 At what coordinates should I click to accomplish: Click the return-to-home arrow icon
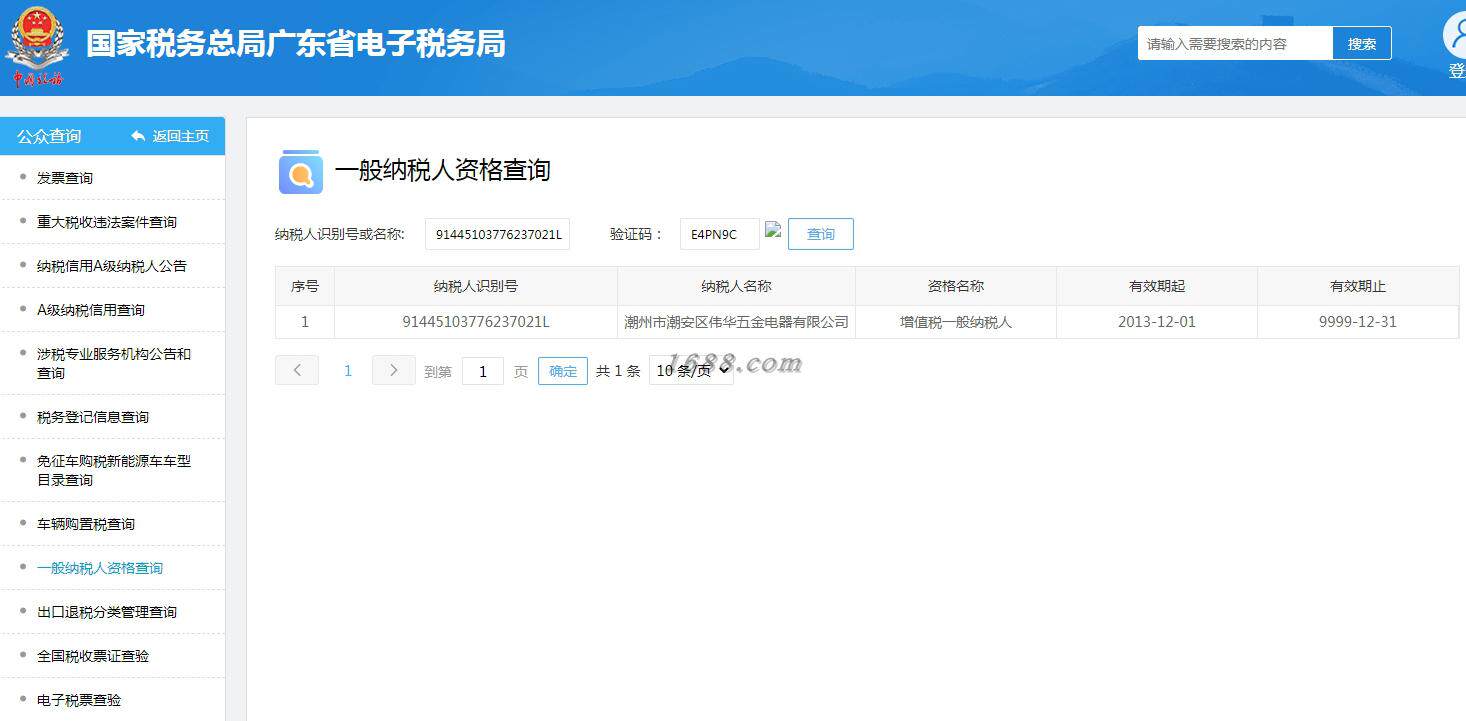[138, 136]
